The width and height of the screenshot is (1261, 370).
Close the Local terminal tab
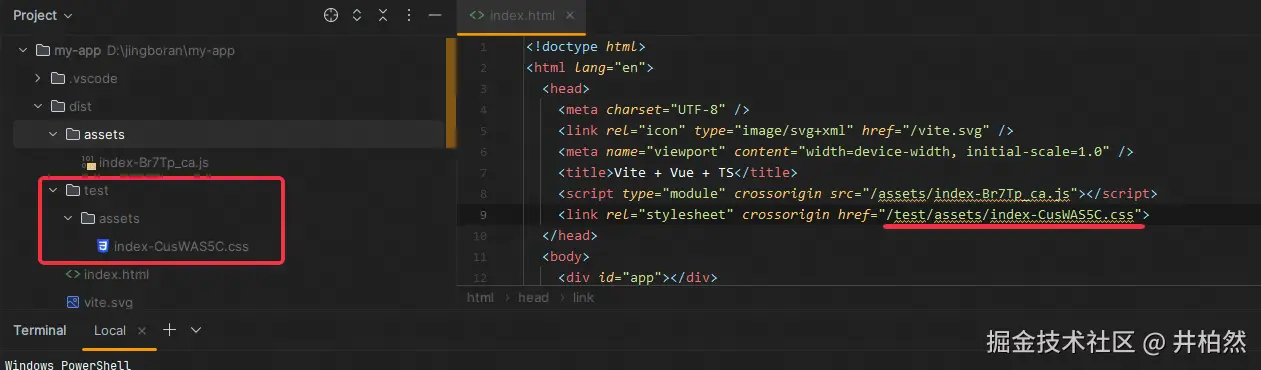(142, 330)
